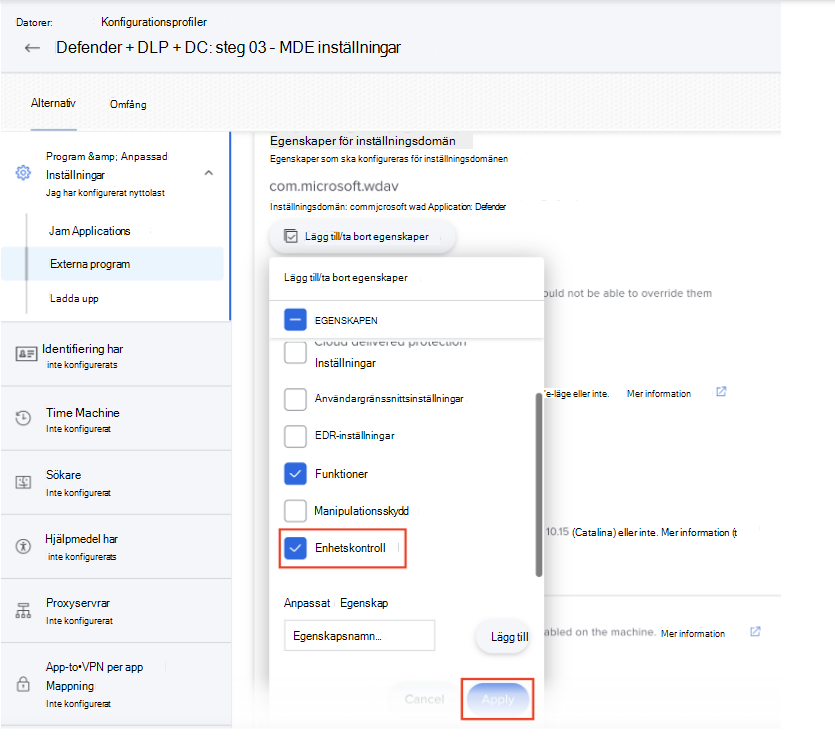Image resolution: width=835 pixels, height=746 pixels.
Task: Open Identifiering payload section
Action: 116,355
